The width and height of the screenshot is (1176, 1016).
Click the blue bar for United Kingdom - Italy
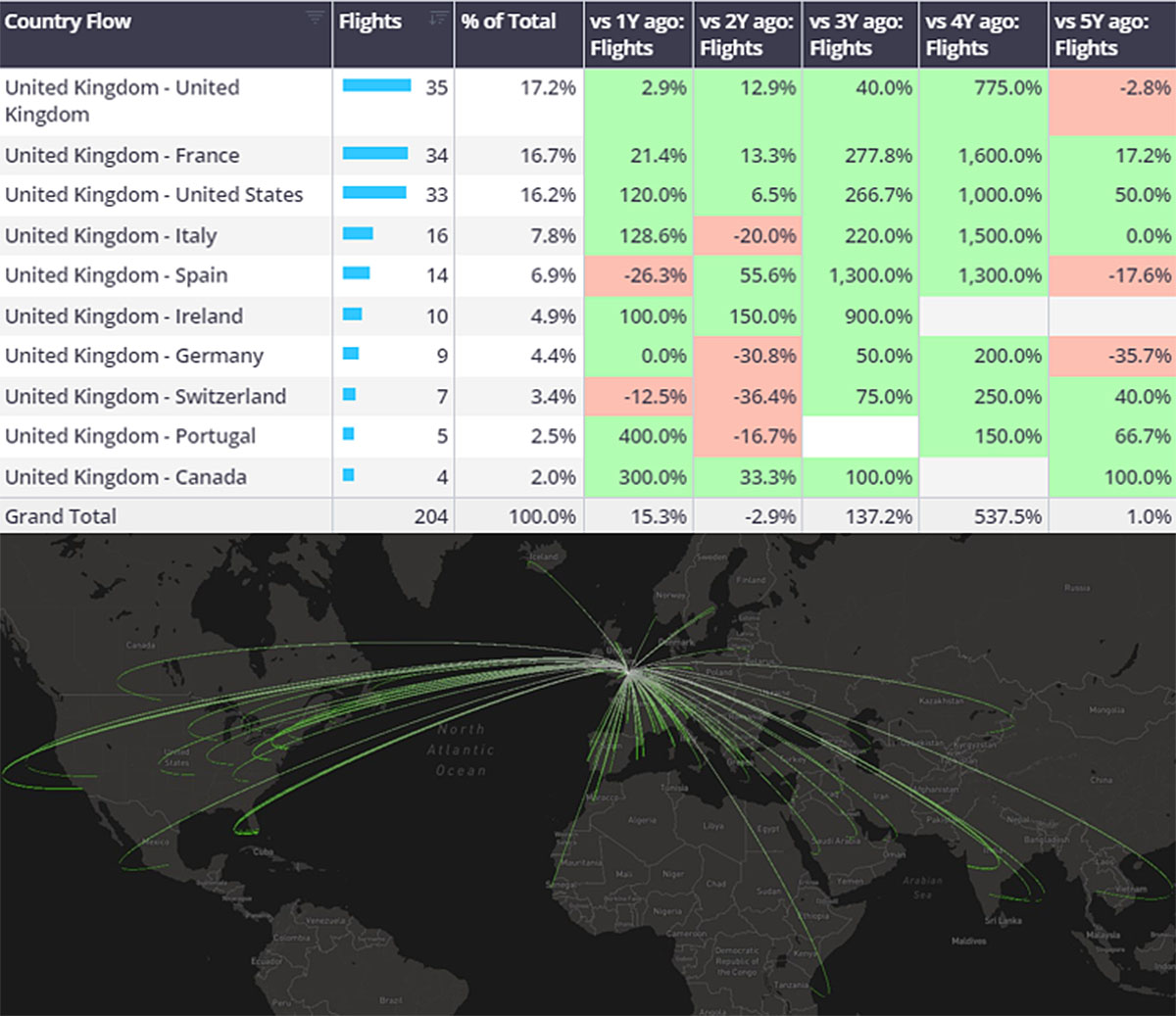pyautogui.click(x=358, y=234)
